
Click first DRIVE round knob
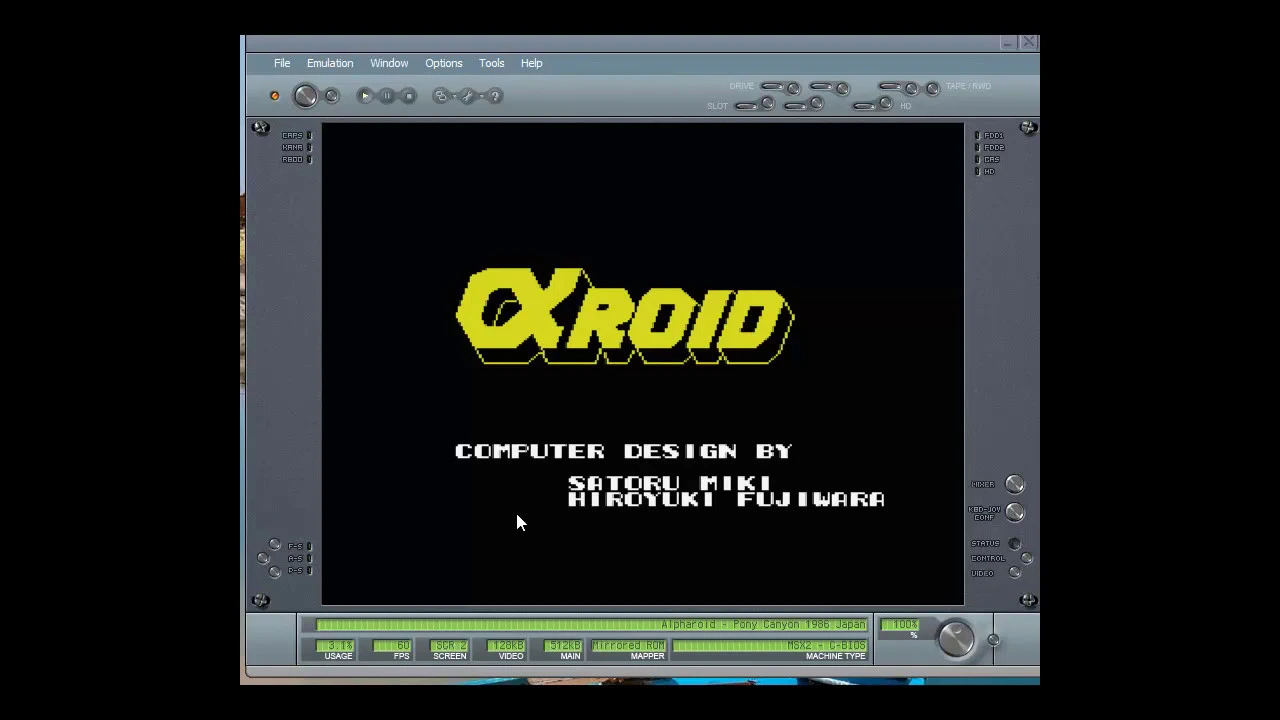(793, 88)
